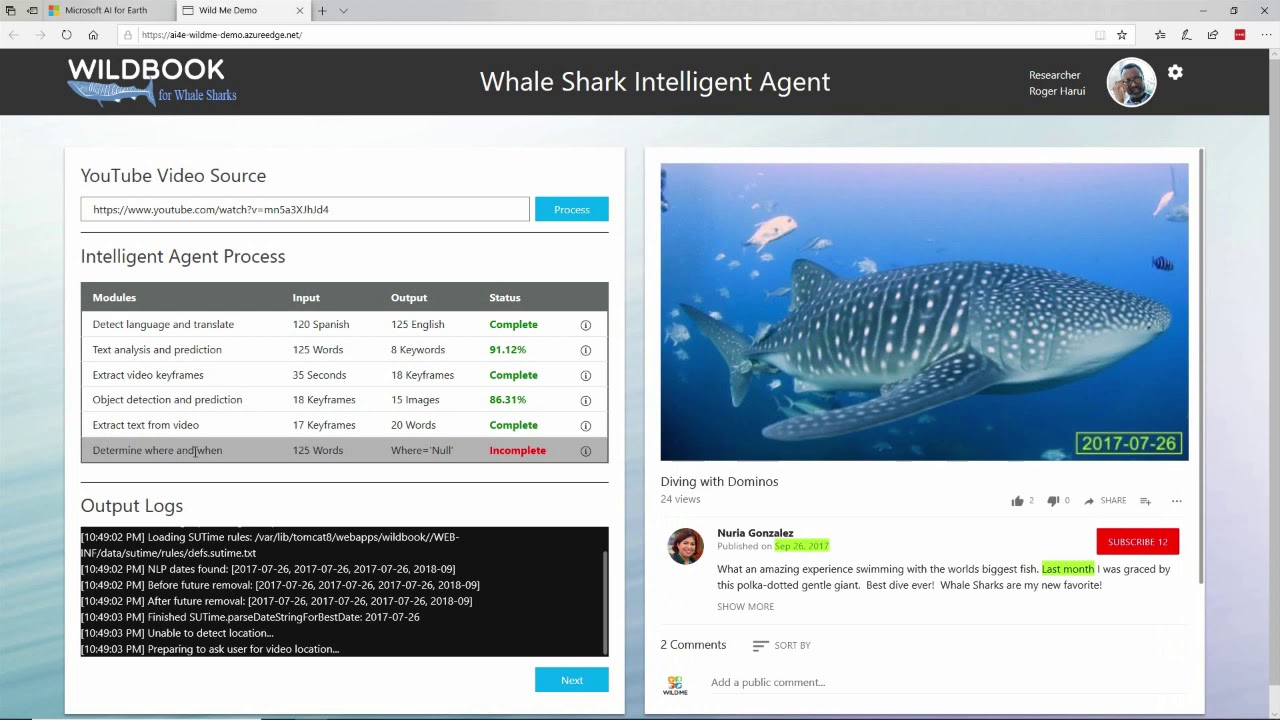Add page to favorites star
The height and width of the screenshot is (720, 1280).
(x=1122, y=35)
